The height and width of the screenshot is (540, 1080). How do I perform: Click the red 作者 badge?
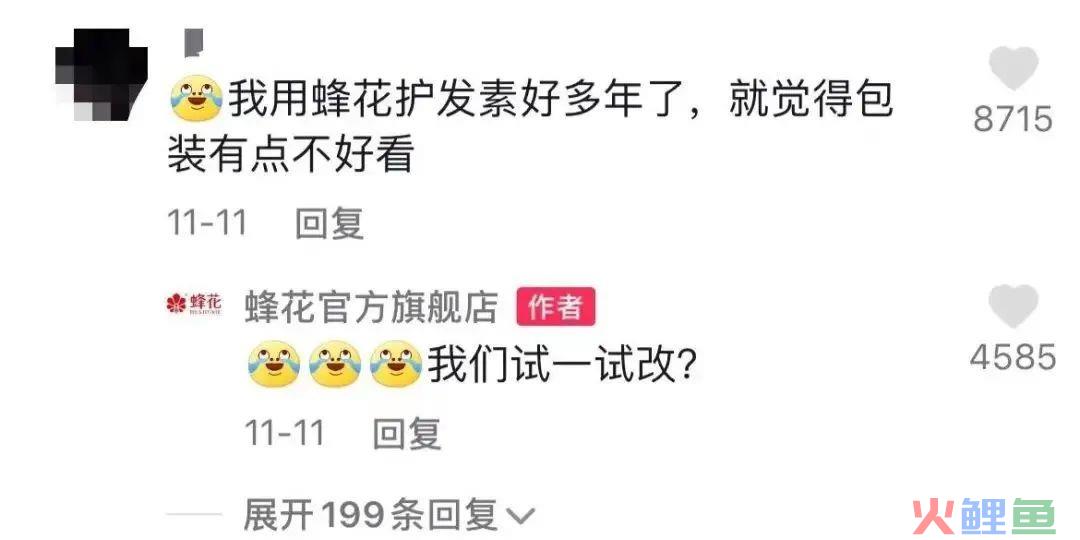[556, 306]
